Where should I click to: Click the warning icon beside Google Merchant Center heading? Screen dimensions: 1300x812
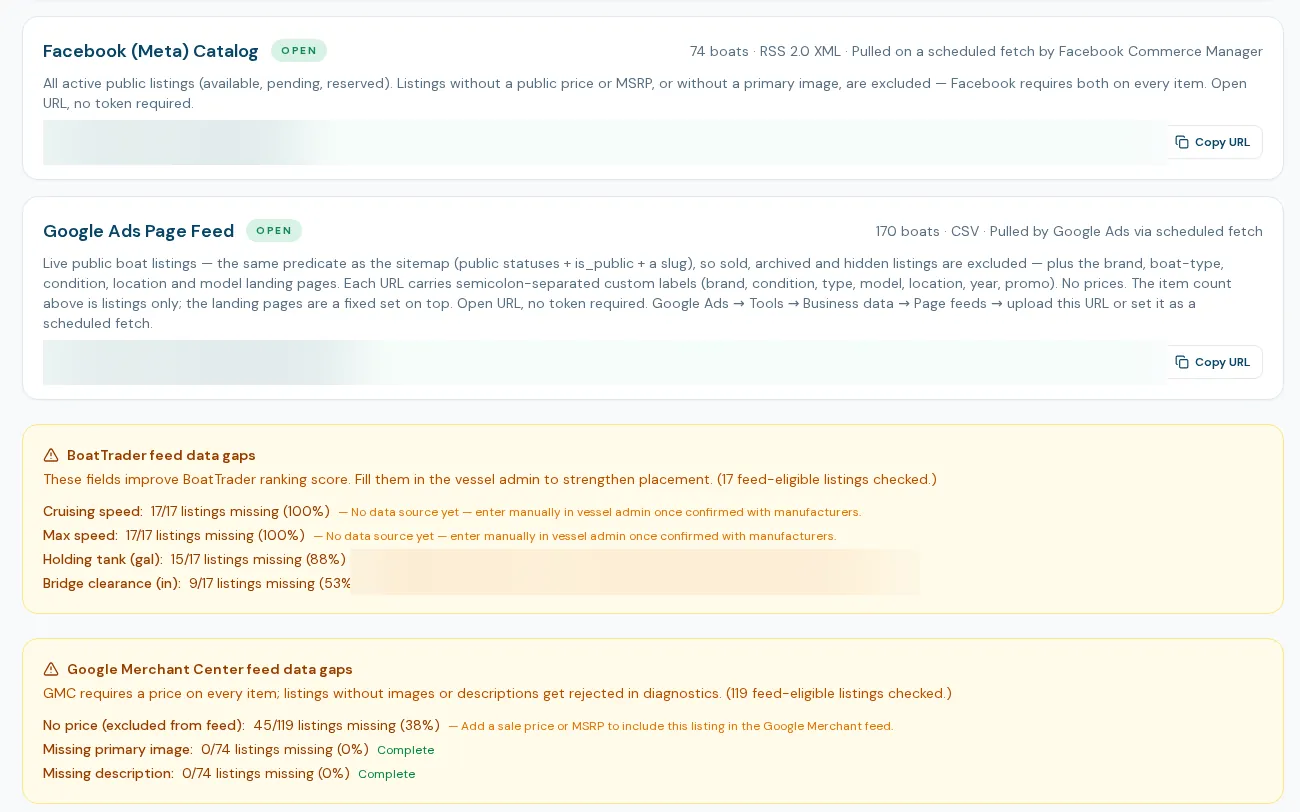[x=51, y=669]
